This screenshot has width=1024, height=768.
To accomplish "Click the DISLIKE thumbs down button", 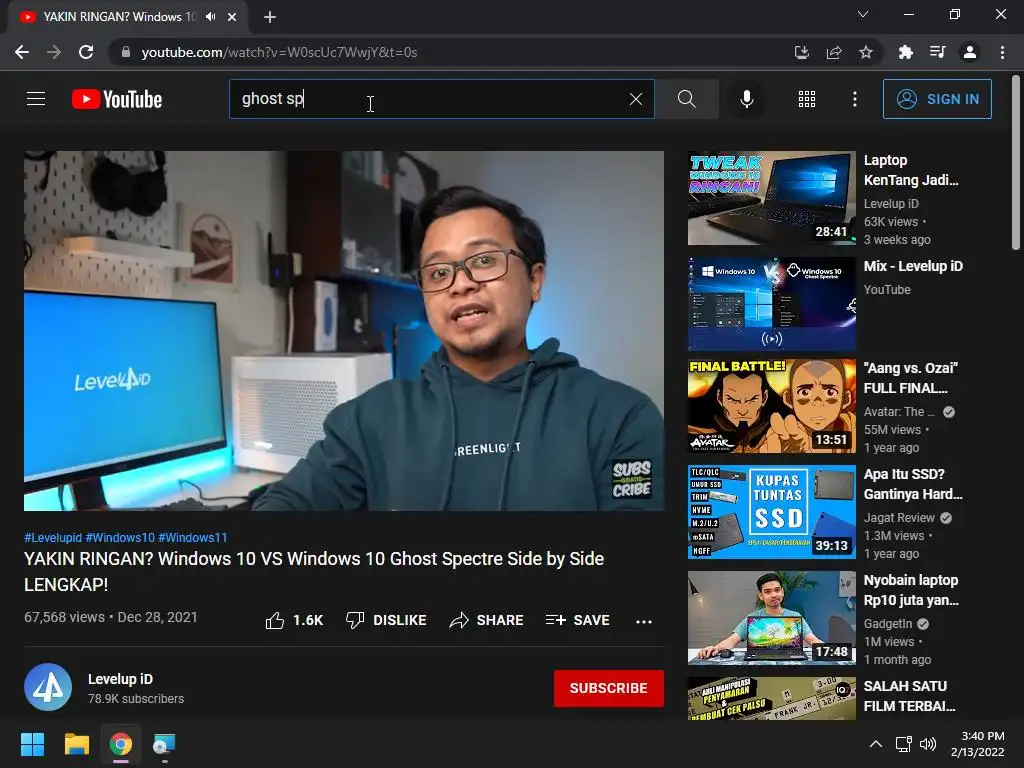I will tap(386, 620).
